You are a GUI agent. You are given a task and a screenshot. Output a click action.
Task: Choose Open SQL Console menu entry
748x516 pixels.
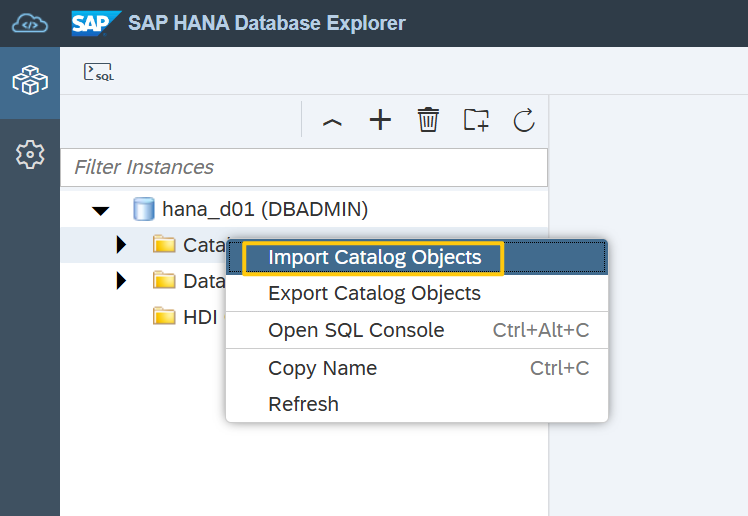point(417,330)
